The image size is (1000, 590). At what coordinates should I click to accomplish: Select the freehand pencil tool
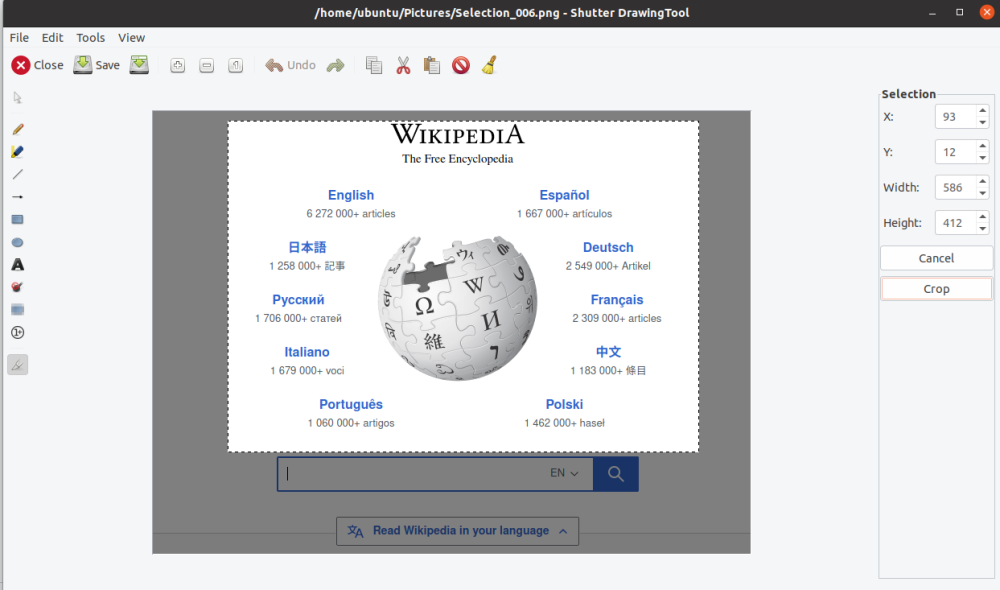pyautogui.click(x=17, y=129)
